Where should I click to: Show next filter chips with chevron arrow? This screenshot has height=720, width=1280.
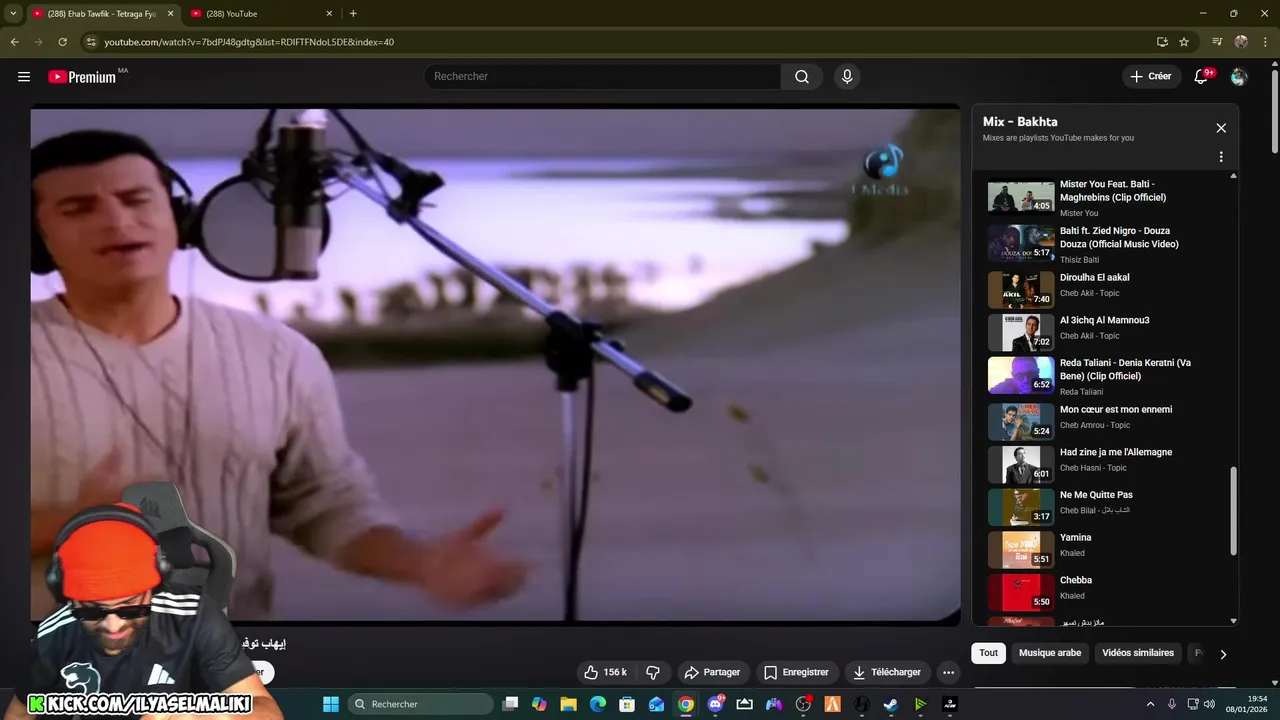click(1222, 654)
